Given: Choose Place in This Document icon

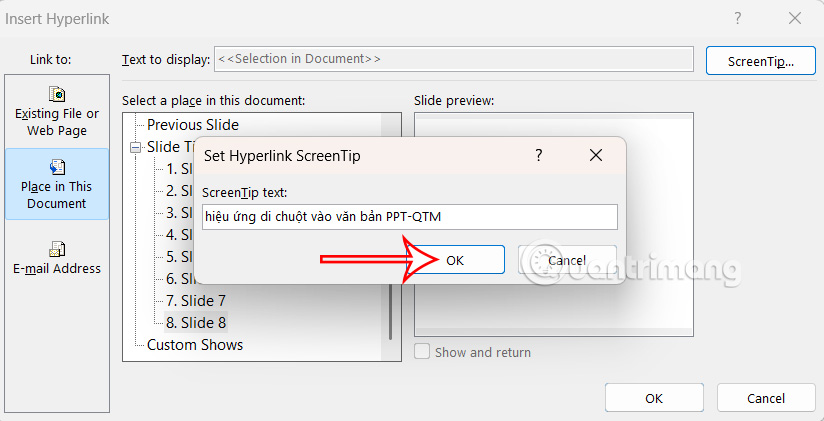Looking at the screenshot, I should [x=57, y=167].
